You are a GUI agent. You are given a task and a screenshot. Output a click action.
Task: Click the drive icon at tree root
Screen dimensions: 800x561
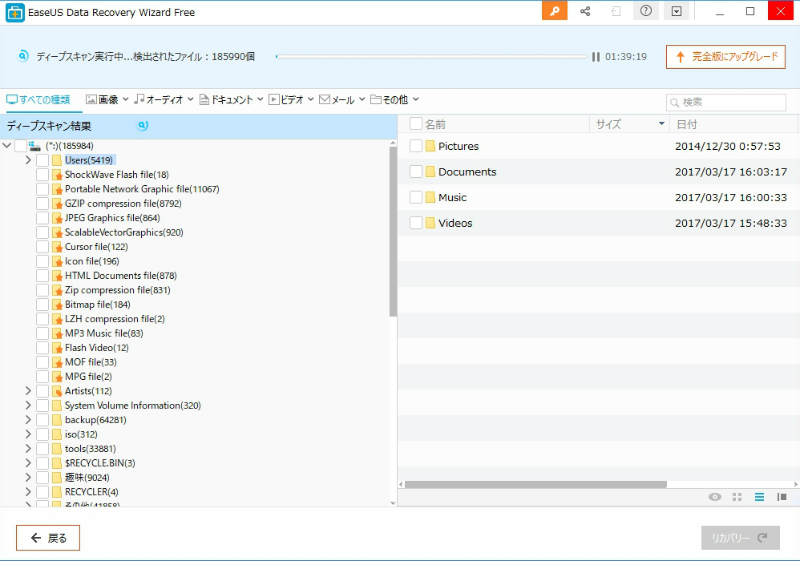[x=35, y=146]
